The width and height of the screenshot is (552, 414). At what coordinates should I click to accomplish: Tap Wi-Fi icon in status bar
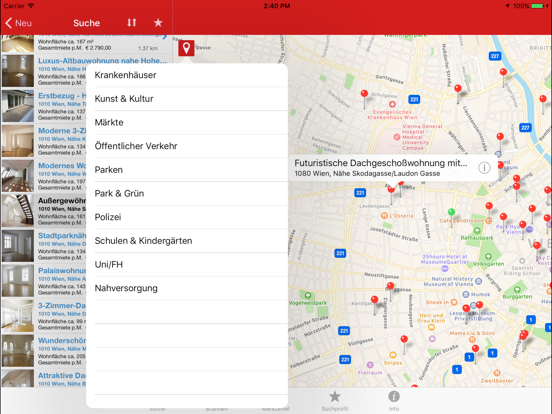(31, 6)
